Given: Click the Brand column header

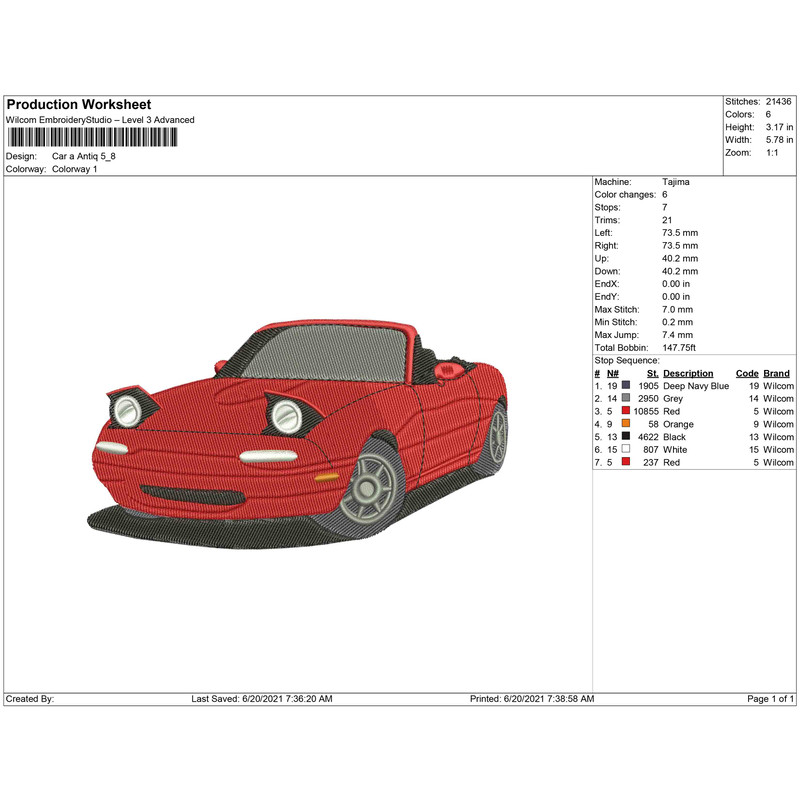Looking at the screenshot, I should (x=777, y=373).
